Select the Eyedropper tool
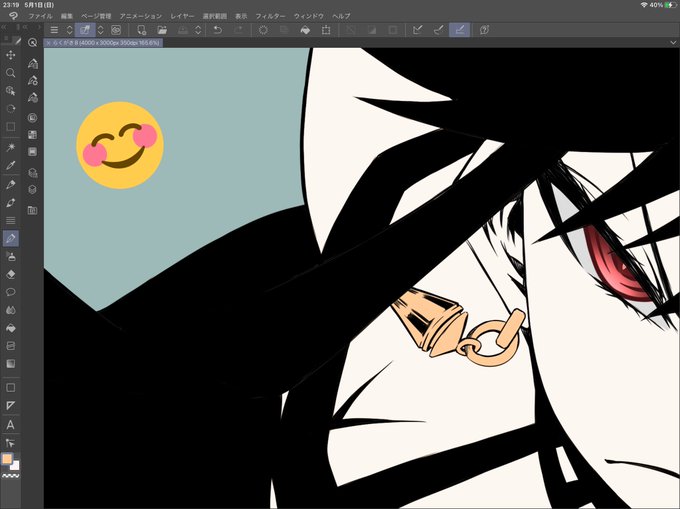Image resolution: width=680 pixels, height=509 pixels. pyautogui.click(x=10, y=165)
